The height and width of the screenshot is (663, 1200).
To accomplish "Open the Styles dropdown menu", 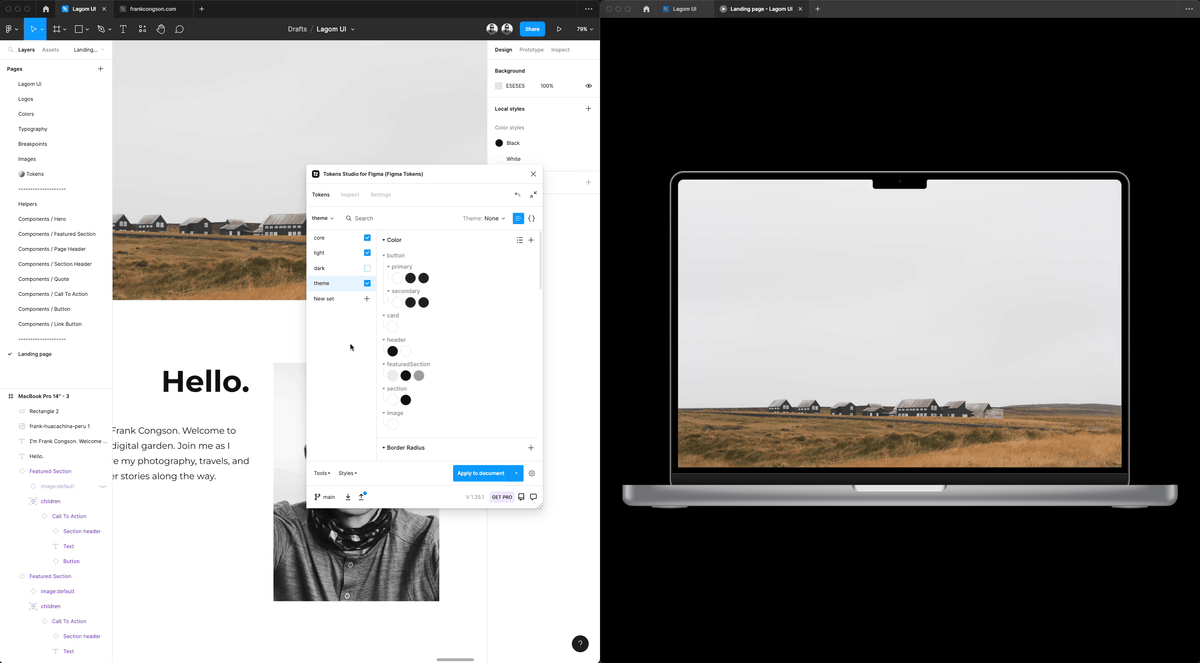I will (348, 473).
